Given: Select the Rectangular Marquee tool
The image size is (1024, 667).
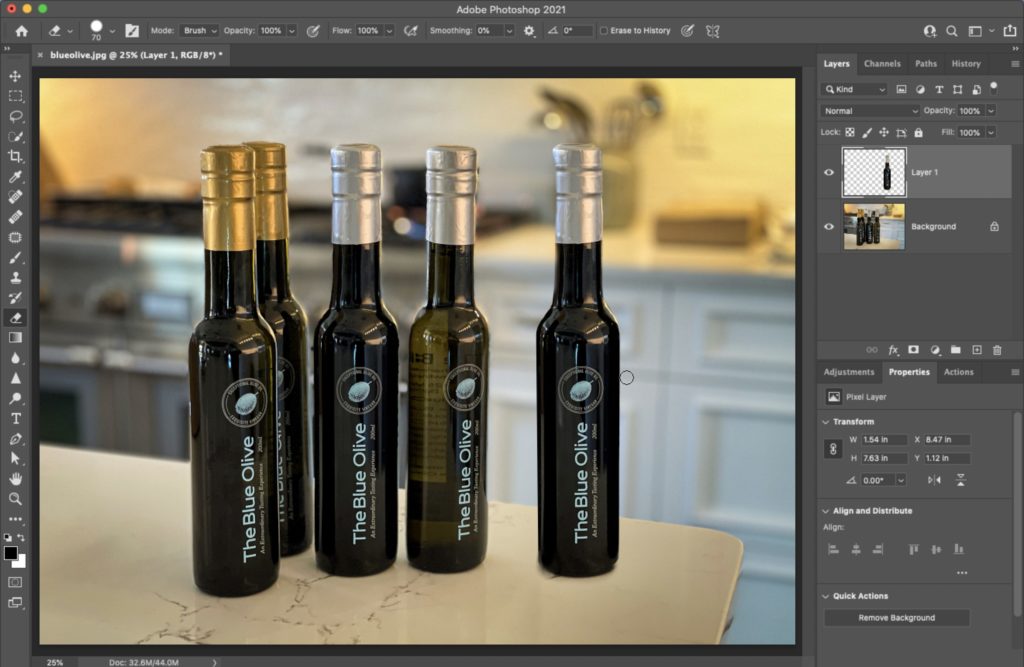Looking at the screenshot, I should coord(15,96).
